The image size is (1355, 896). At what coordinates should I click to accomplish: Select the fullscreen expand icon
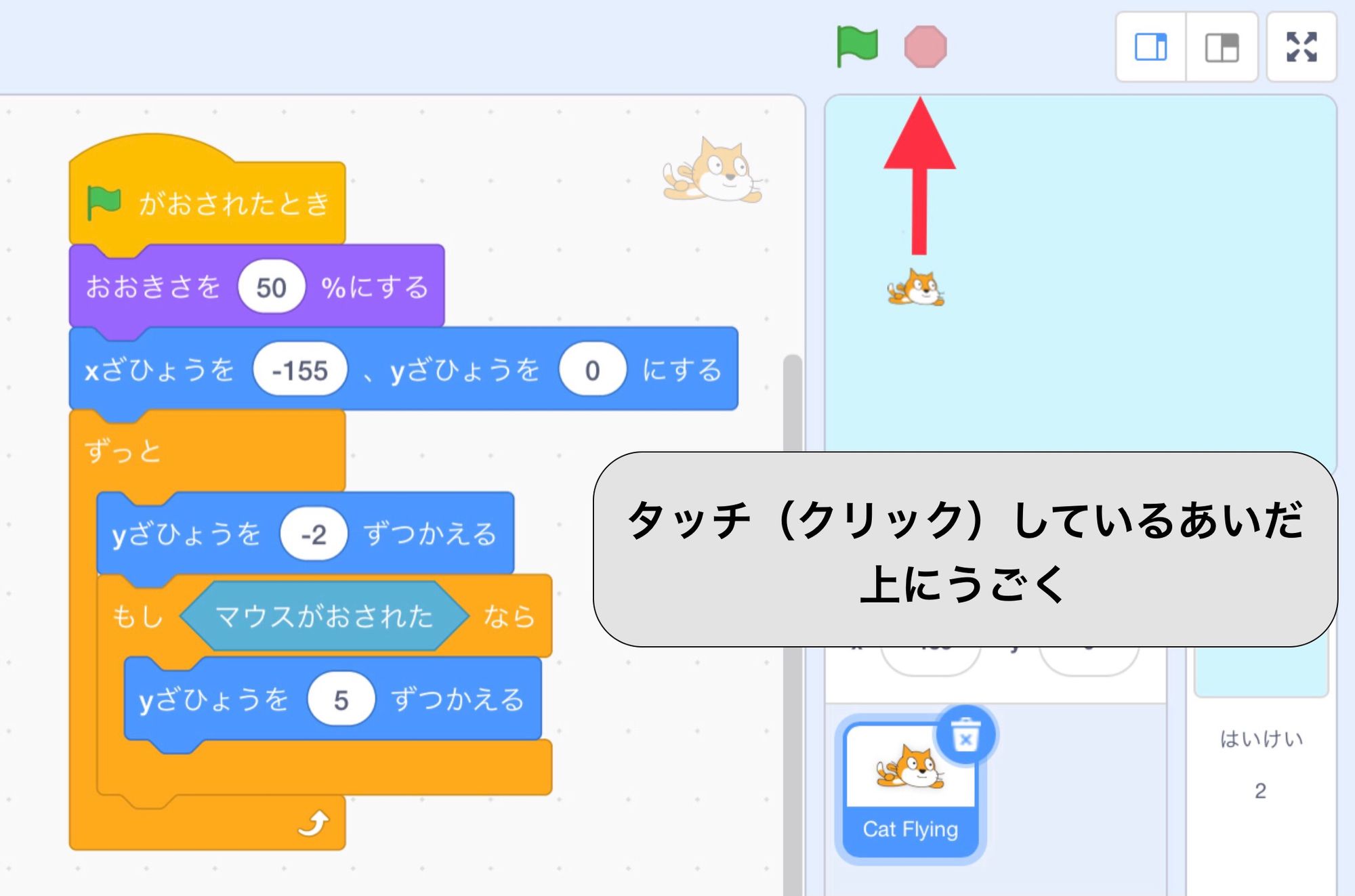click(x=1301, y=47)
